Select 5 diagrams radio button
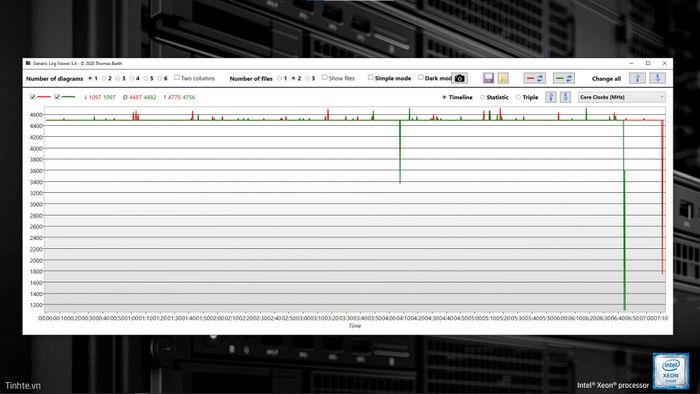 pos(146,79)
